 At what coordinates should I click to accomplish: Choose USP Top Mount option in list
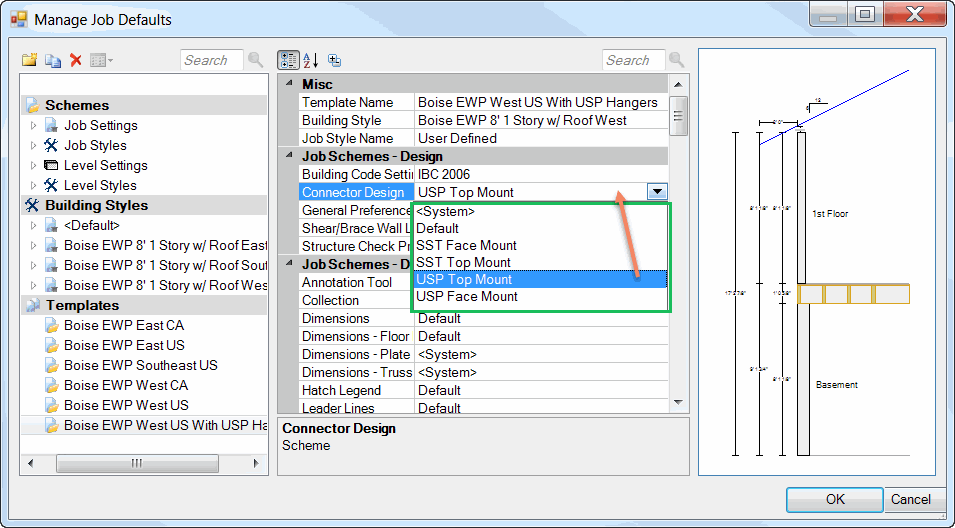click(x=540, y=280)
